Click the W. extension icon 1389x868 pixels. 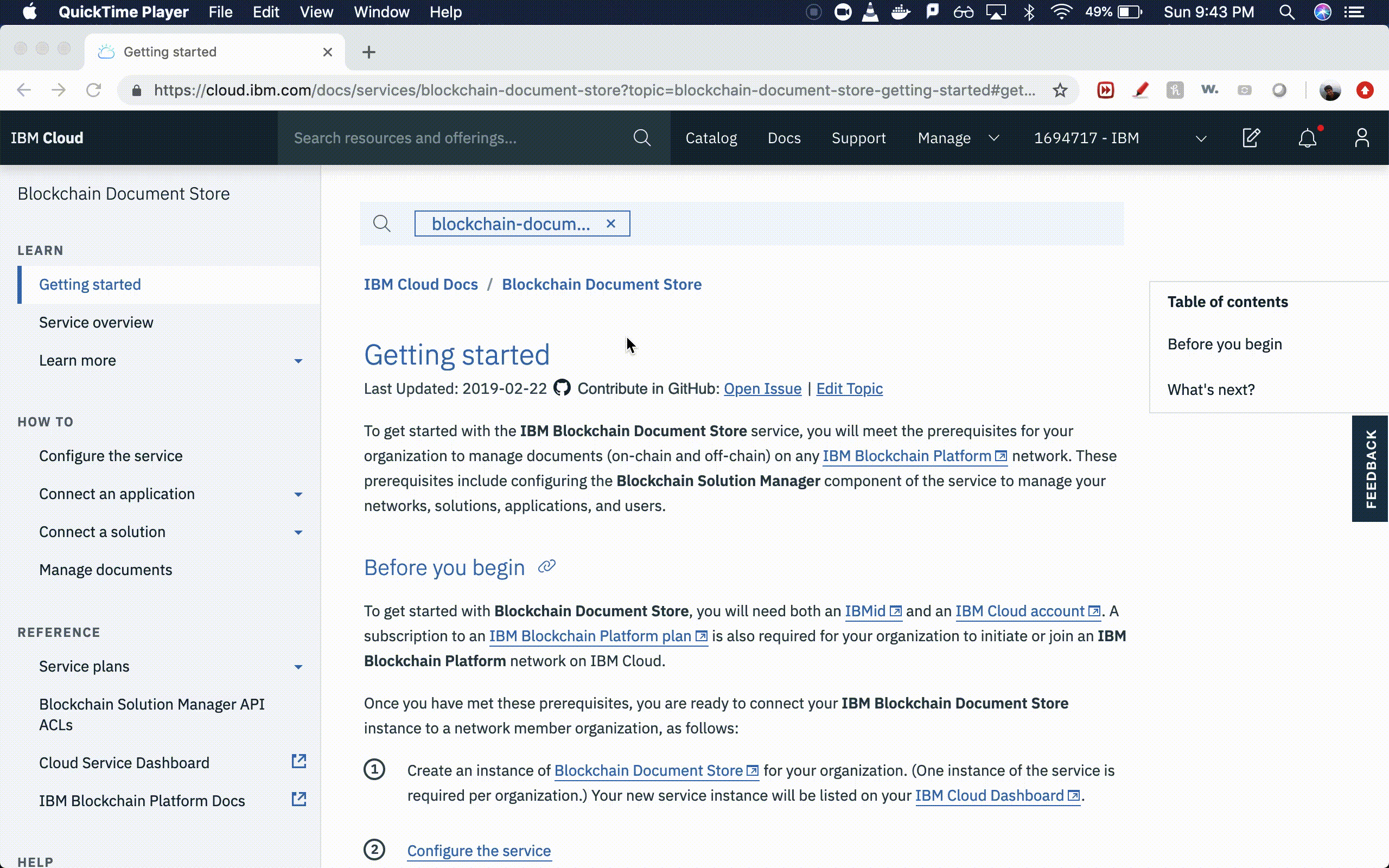coord(1209,90)
